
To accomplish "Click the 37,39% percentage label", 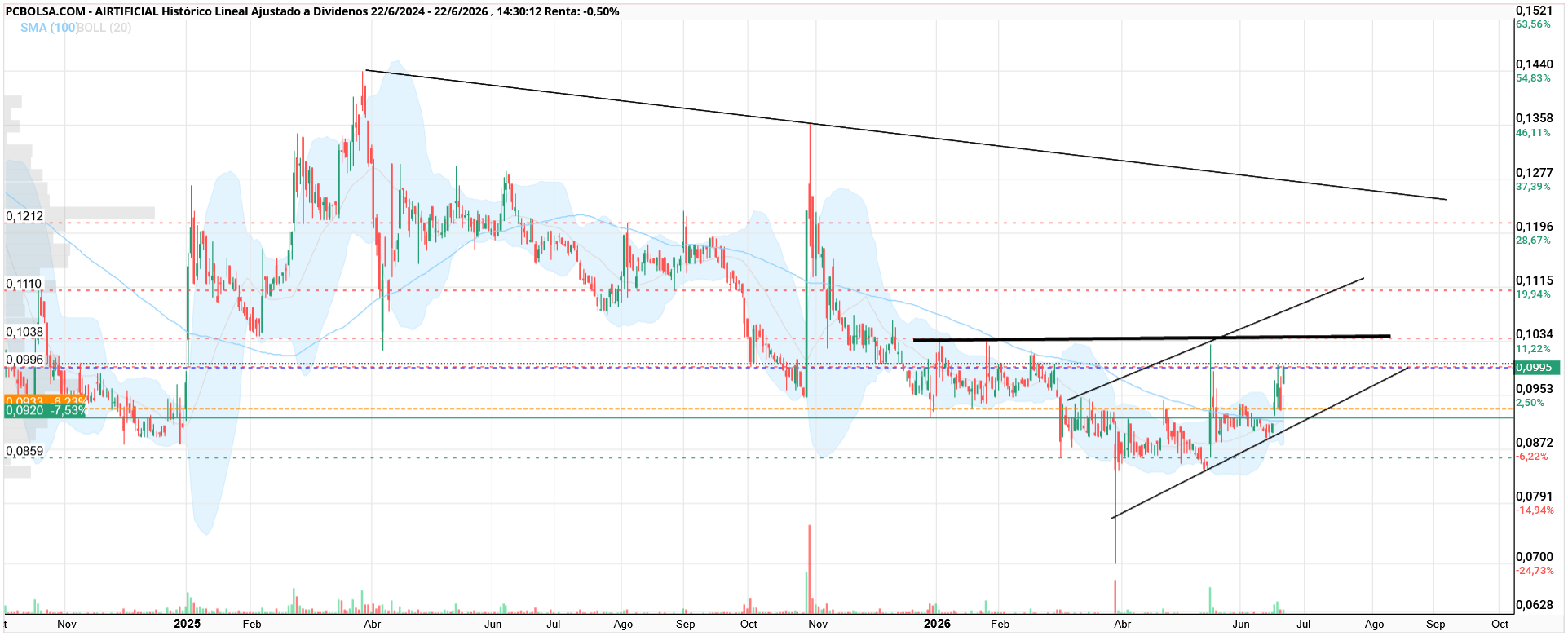I will click(x=1533, y=187).
